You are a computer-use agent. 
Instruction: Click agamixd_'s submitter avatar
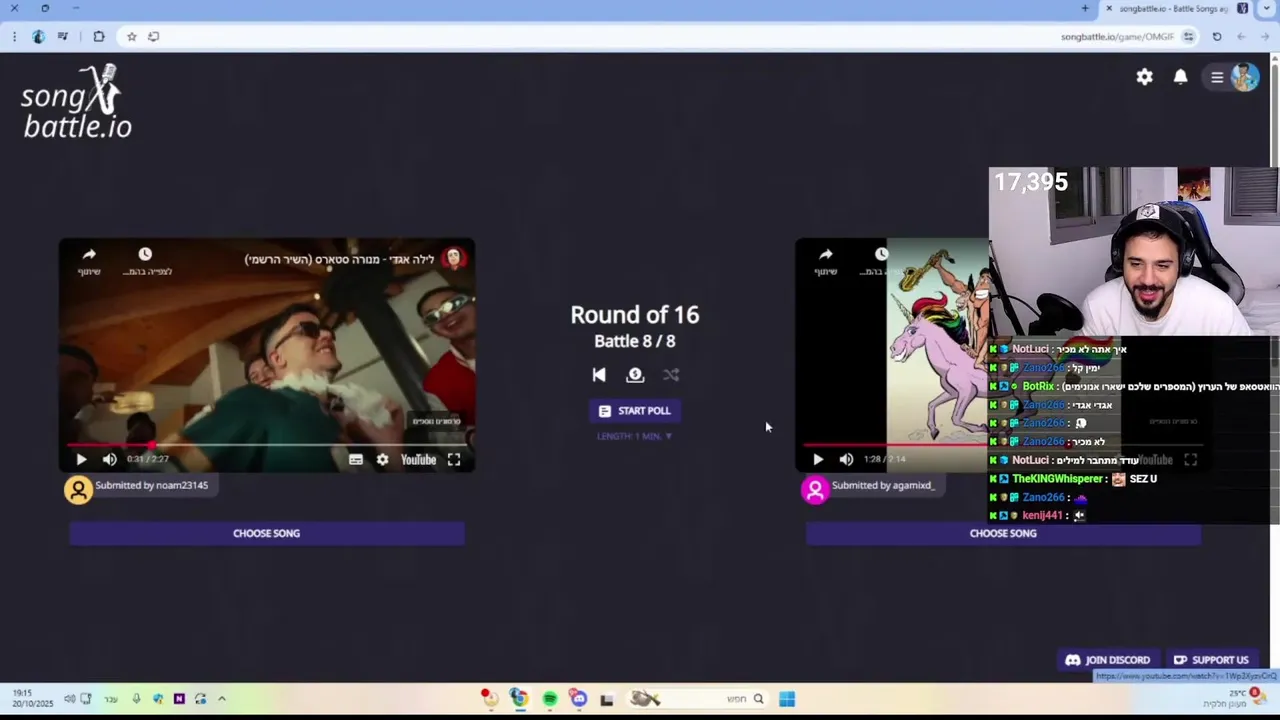point(815,489)
